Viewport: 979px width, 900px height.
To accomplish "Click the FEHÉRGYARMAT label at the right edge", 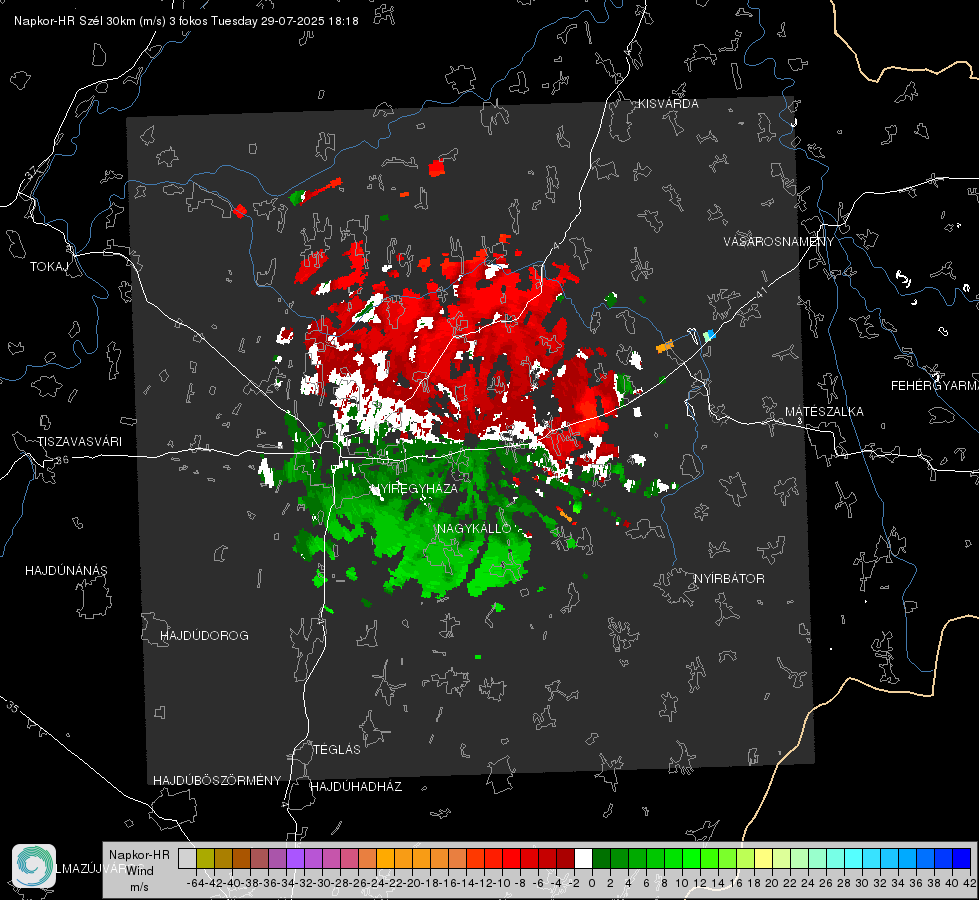I will (x=934, y=385).
